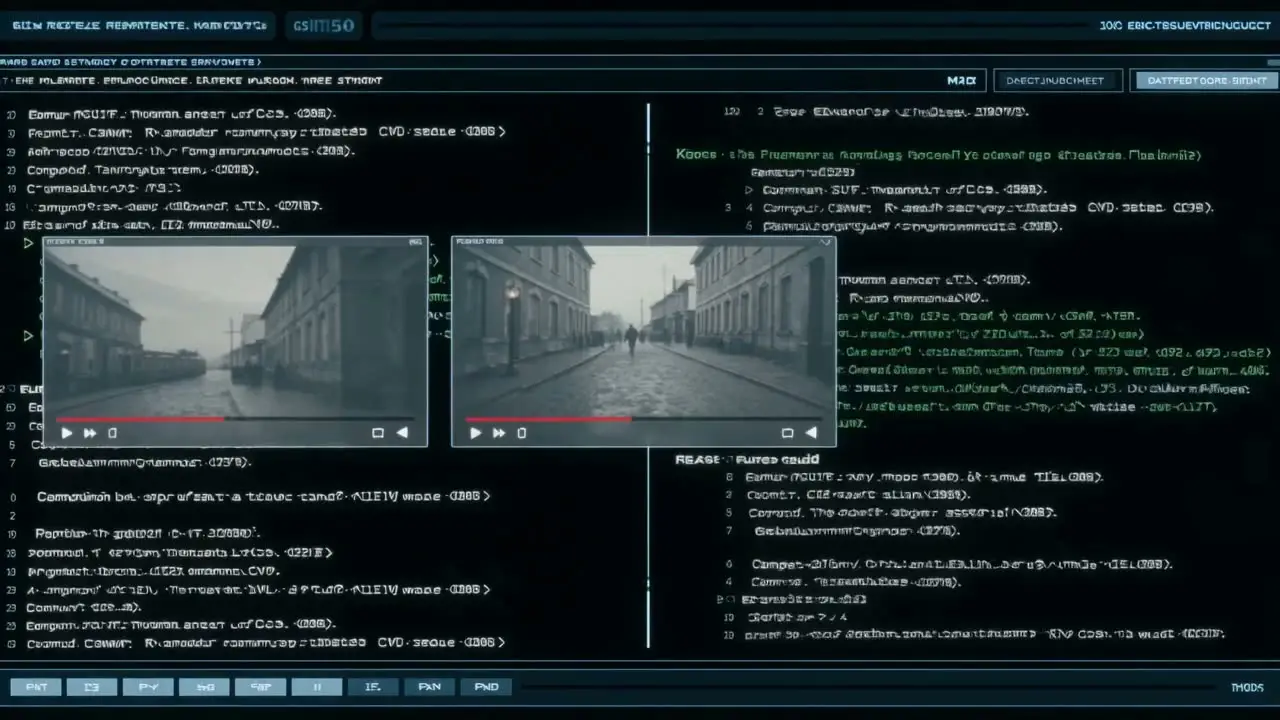Click the 'THODS' label in the bottom bar

pyautogui.click(x=1247, y=687)
